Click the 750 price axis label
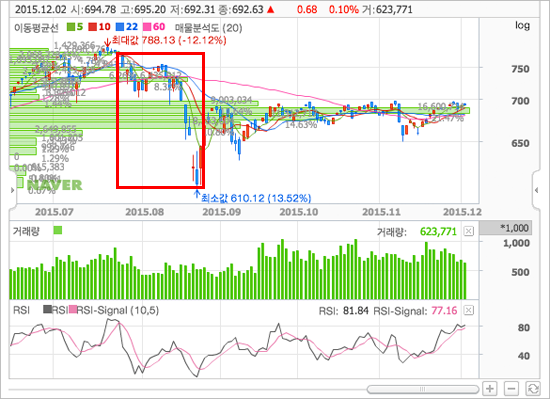Image resolution: width=550 pixels, height=399 pixels. tap(520, 69)
